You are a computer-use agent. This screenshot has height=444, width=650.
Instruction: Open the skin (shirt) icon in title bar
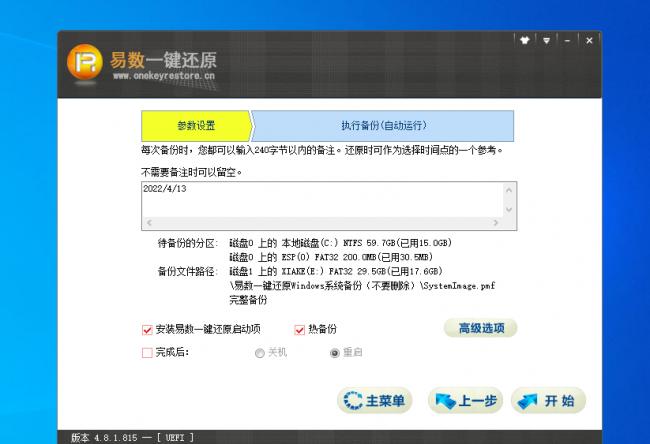tap(525, 41)
